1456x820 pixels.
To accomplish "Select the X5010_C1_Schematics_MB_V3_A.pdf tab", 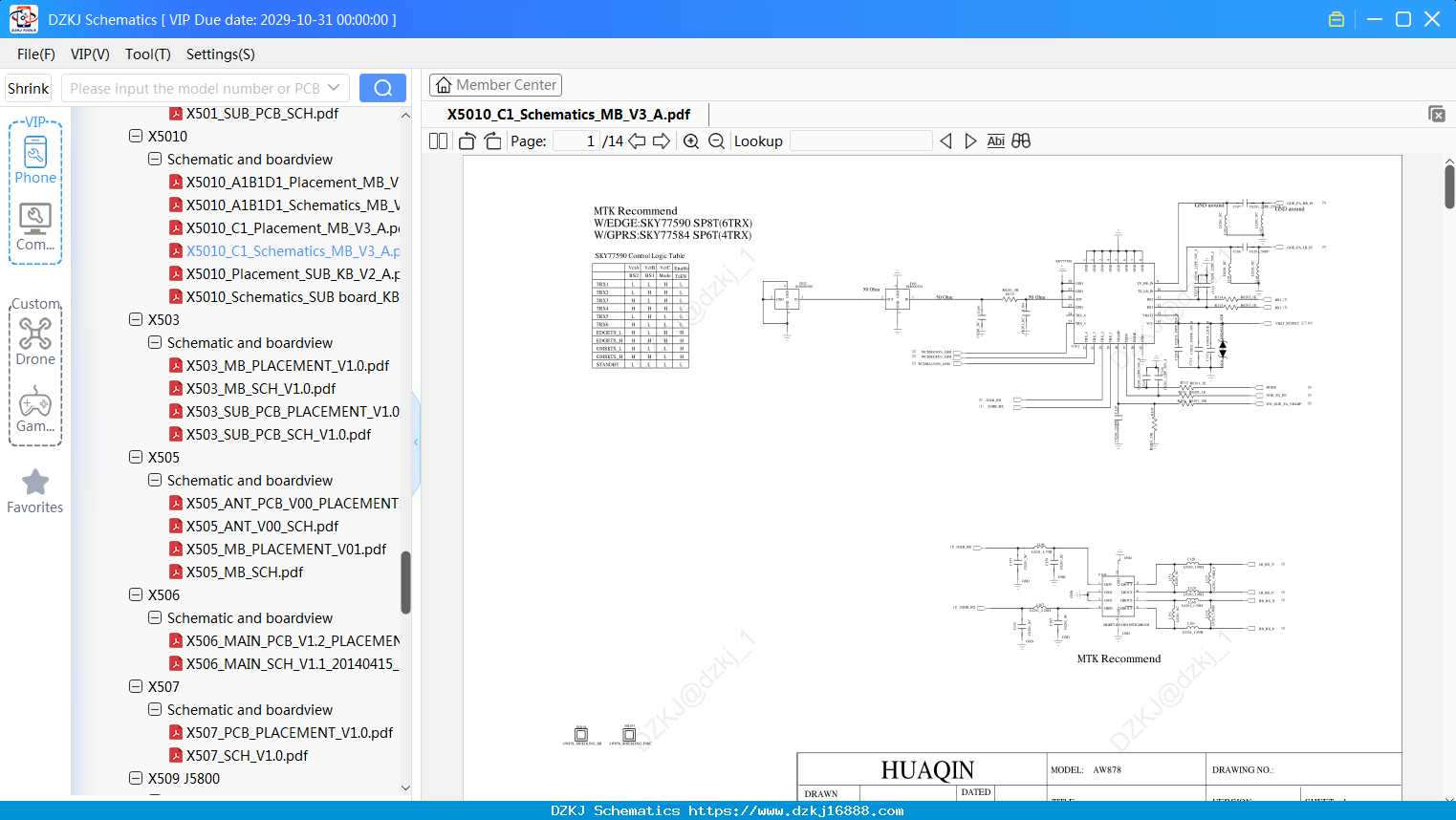I will (569, 115).
